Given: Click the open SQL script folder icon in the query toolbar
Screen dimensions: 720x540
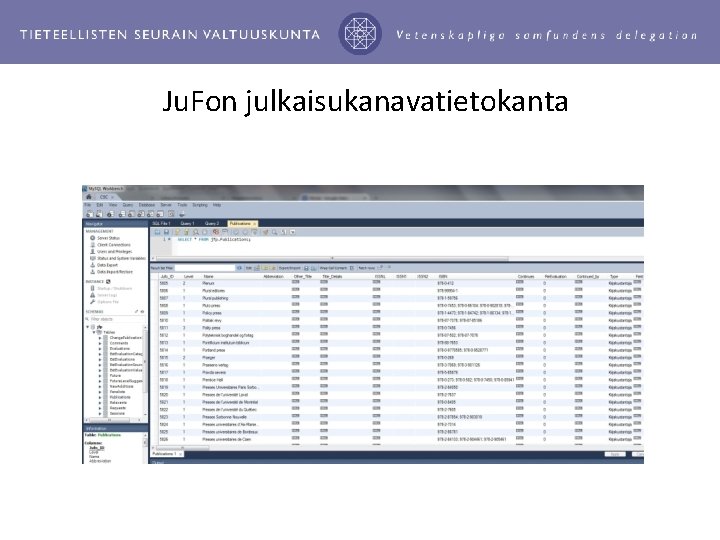Looking at the screenshot, I should pos(157,232).
